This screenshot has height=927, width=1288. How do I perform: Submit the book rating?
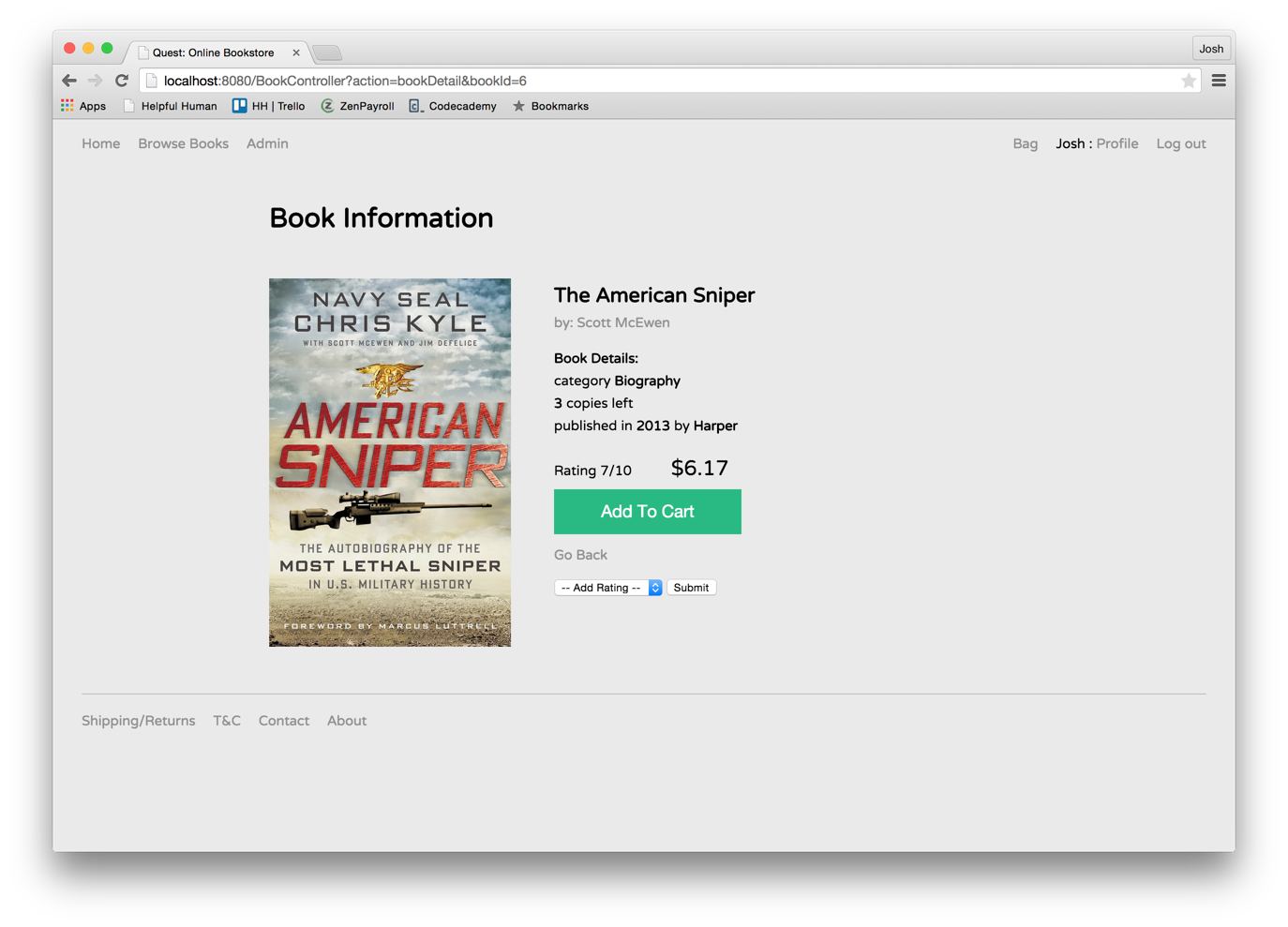pyautogui.click(x=691, y=587)
